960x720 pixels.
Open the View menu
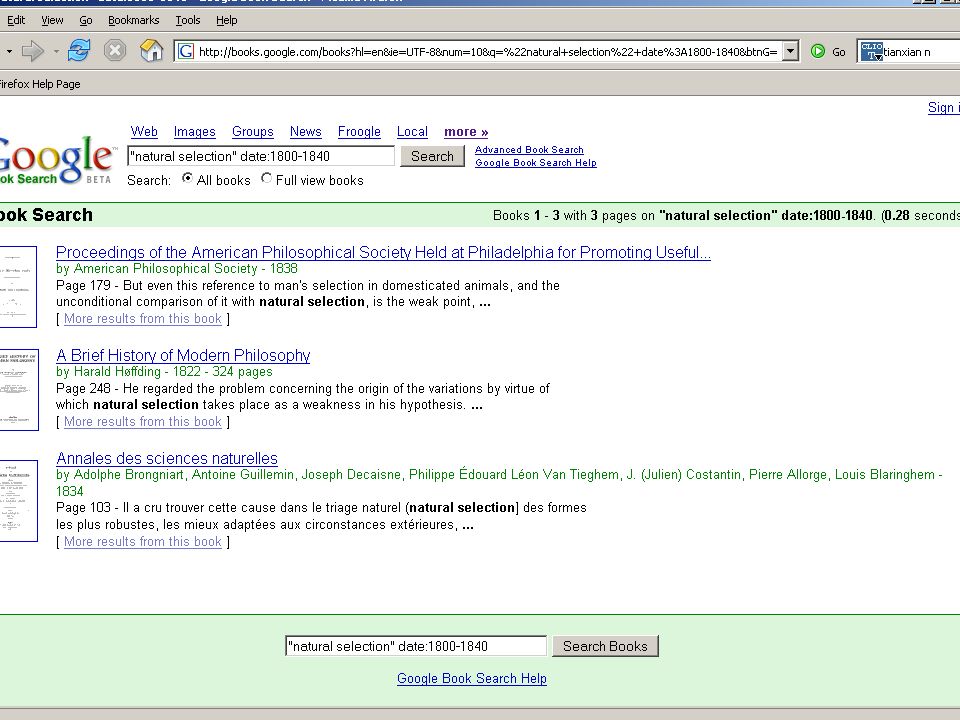[52, 20]
